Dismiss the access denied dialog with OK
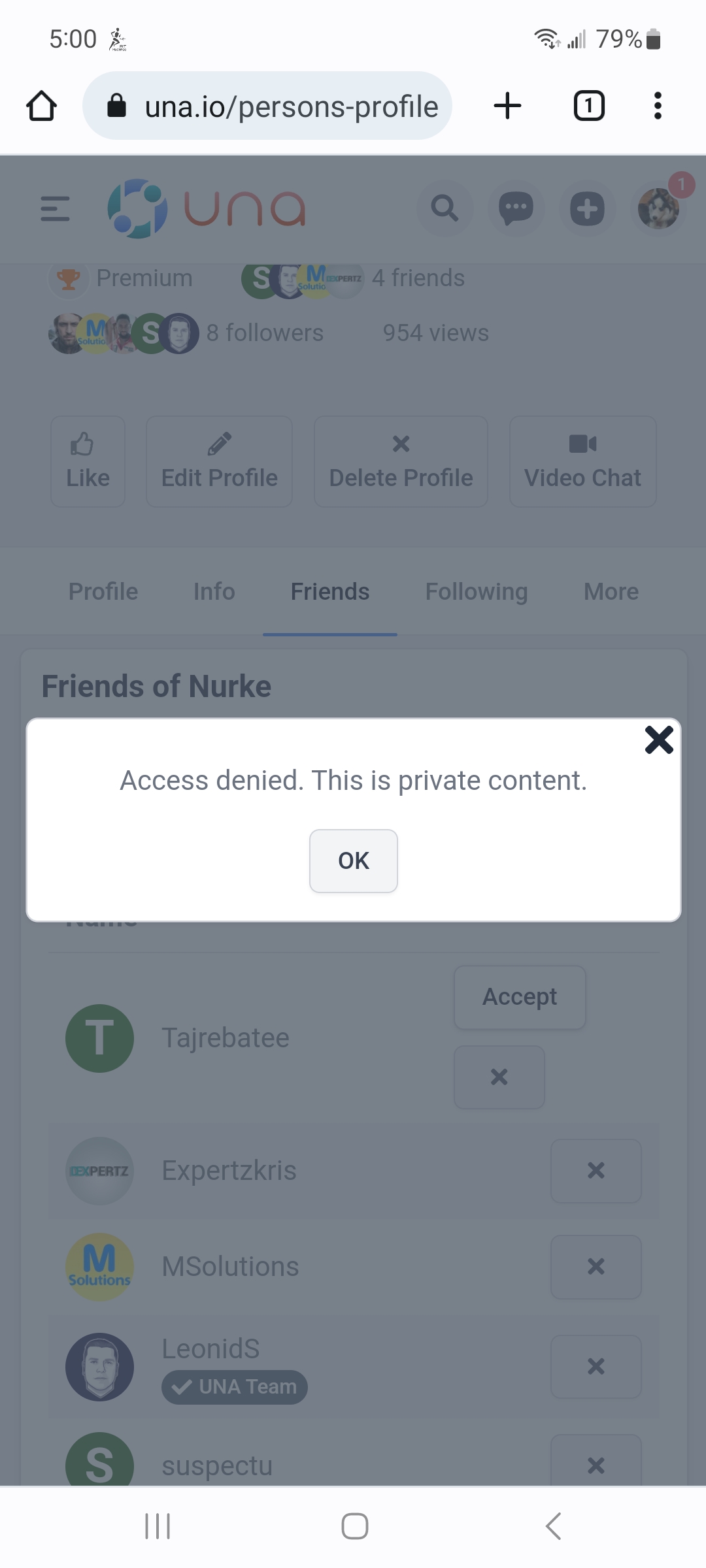This screenshot has height=1568, width=706. 353,860
